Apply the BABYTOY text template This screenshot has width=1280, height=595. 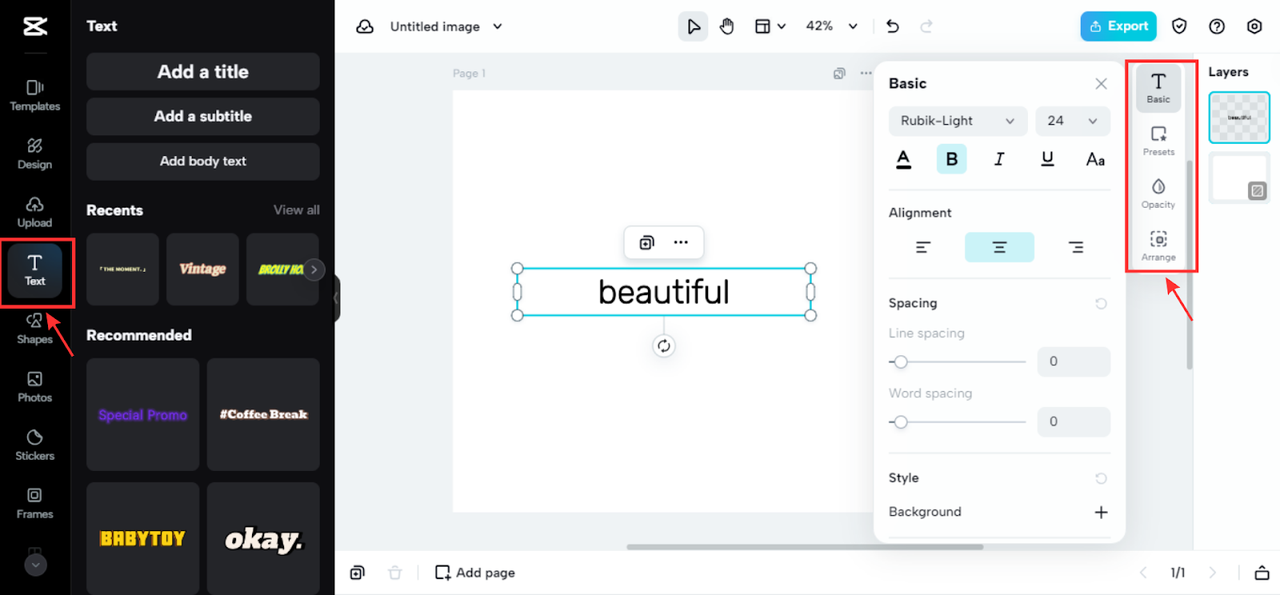(143, 538)
